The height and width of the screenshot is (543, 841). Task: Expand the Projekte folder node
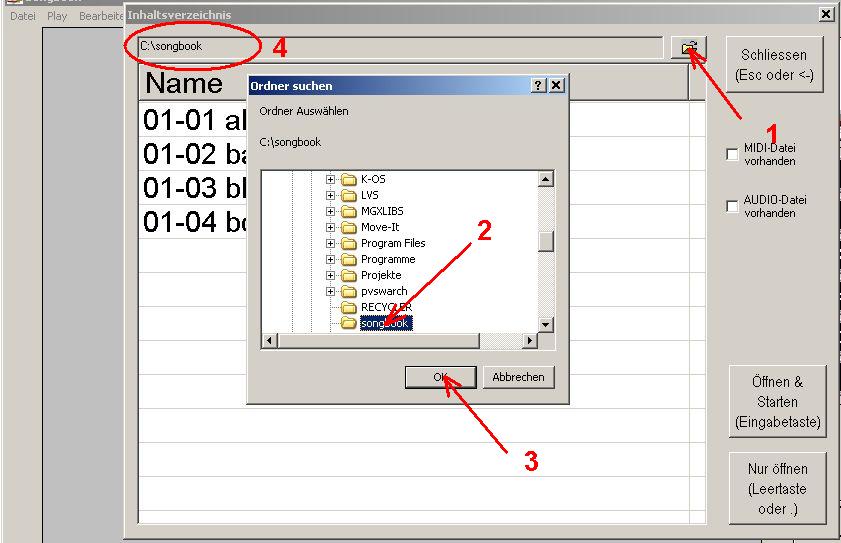(x=330, y=276)
